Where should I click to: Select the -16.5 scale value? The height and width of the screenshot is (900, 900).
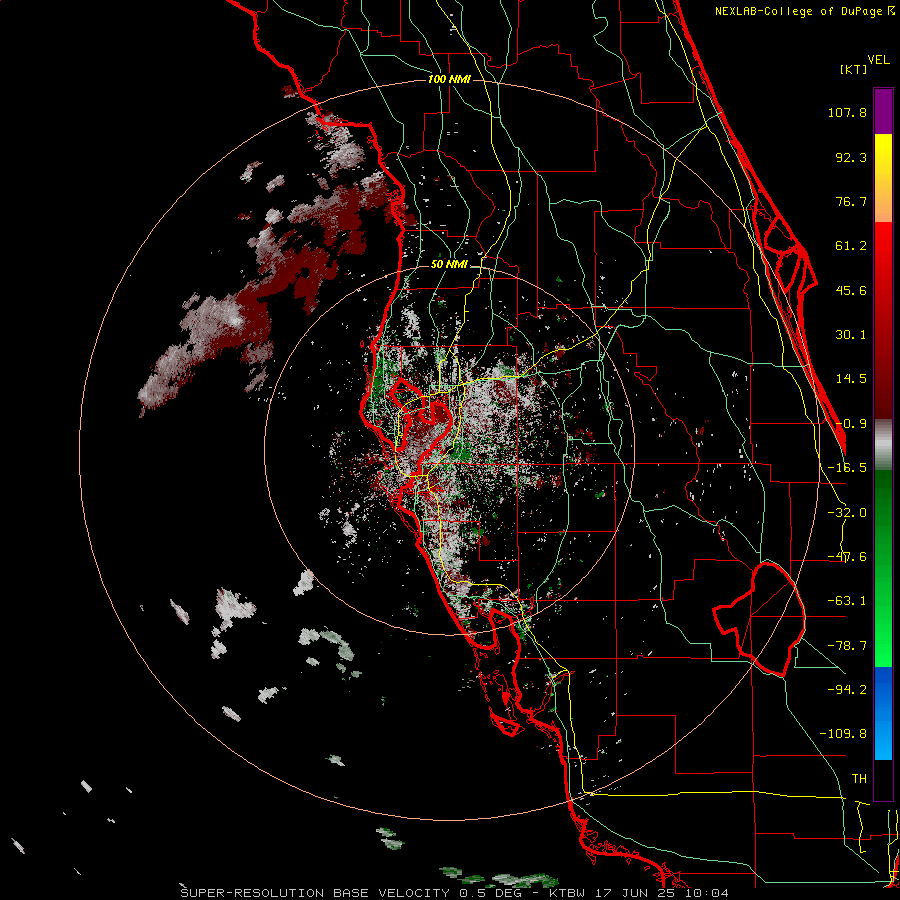(x=847, y=468)
